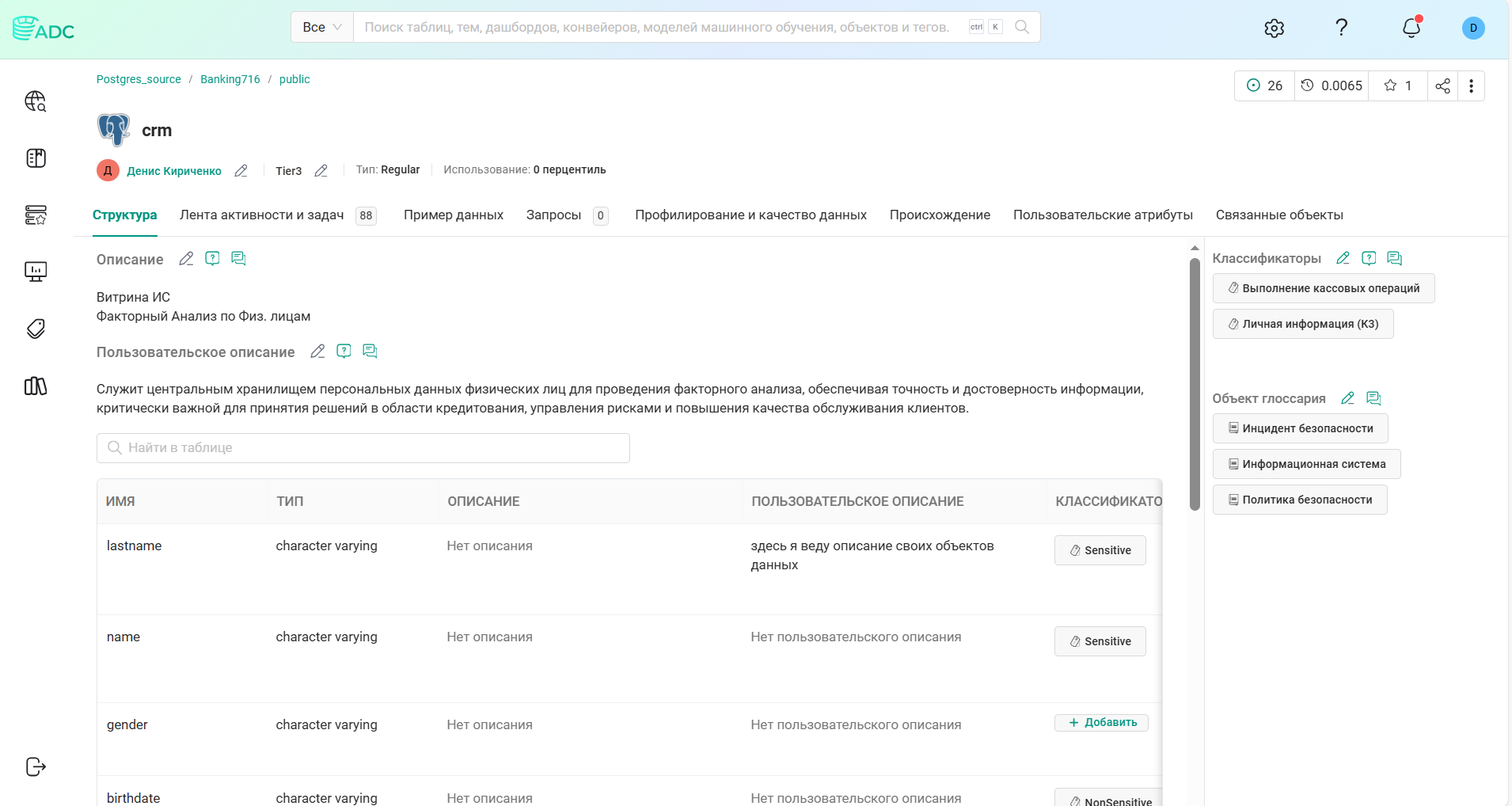Viewport: 1512px width, 806px height.
Task: Open the glossary books icon in sidebar
Action: (x=36, y=386)
